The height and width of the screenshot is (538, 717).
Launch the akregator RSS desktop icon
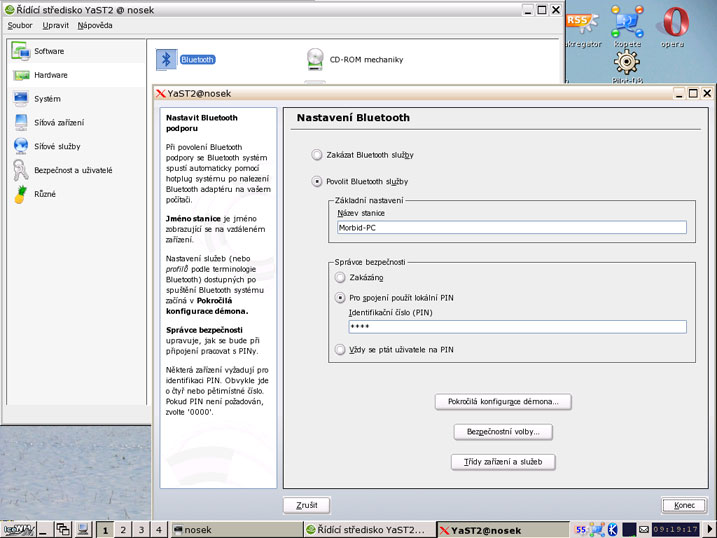click(582, 23)
